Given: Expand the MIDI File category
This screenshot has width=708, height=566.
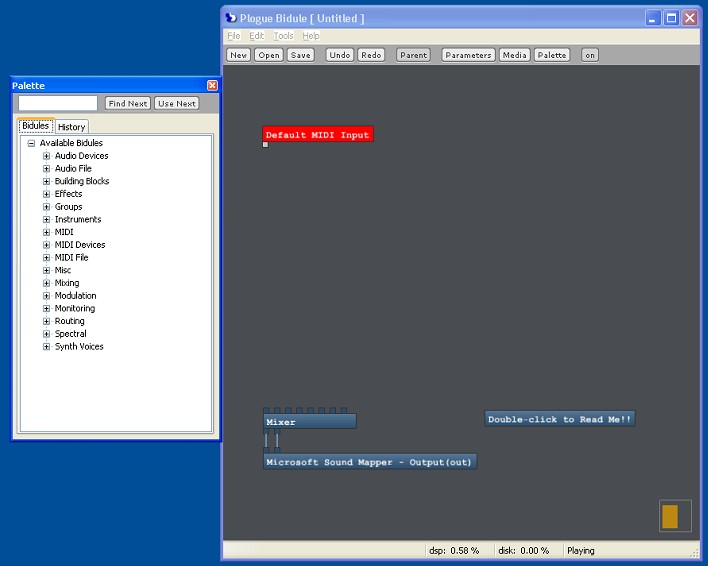Looking at the screenshot, I should (47, 258).
